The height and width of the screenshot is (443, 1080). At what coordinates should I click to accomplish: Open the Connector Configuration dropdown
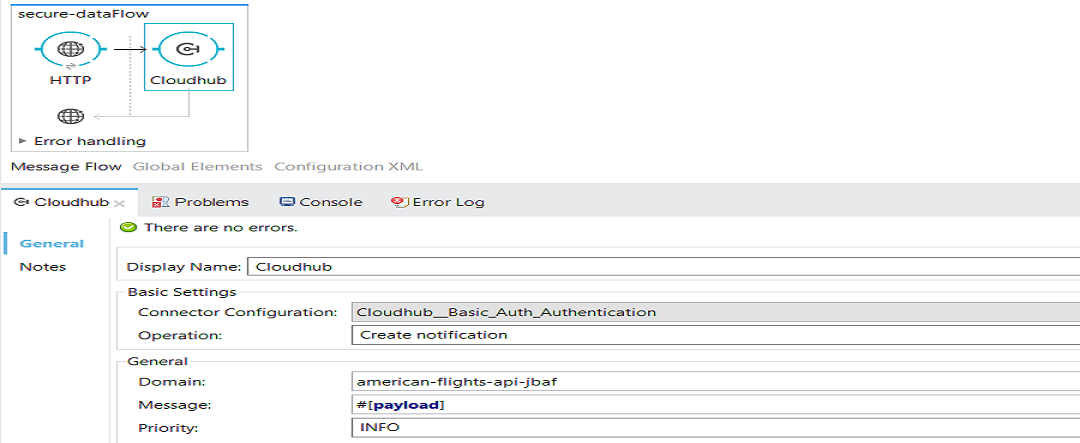tap(715, 312)
